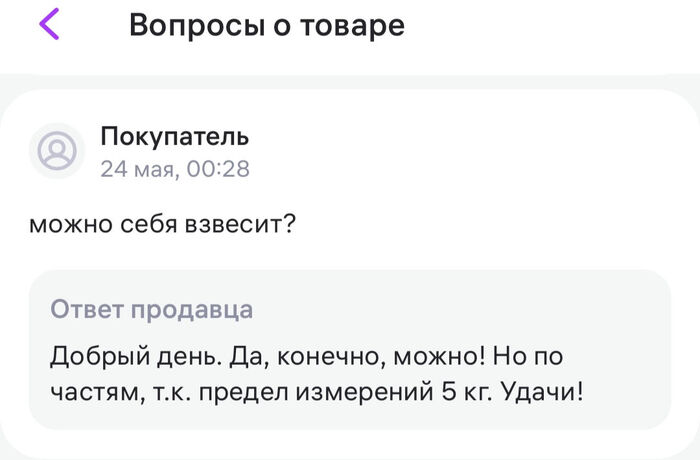Viewport: 700px width, 460px height.
Task: Click the "Вопросы о товаре" header title
Action: click(x=266, y=25)
